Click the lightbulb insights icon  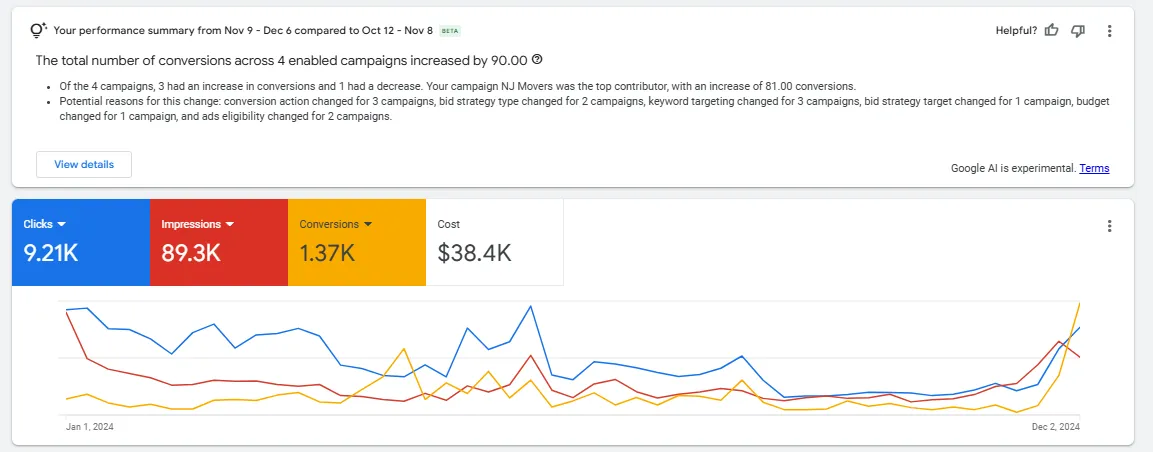point(39,30)
